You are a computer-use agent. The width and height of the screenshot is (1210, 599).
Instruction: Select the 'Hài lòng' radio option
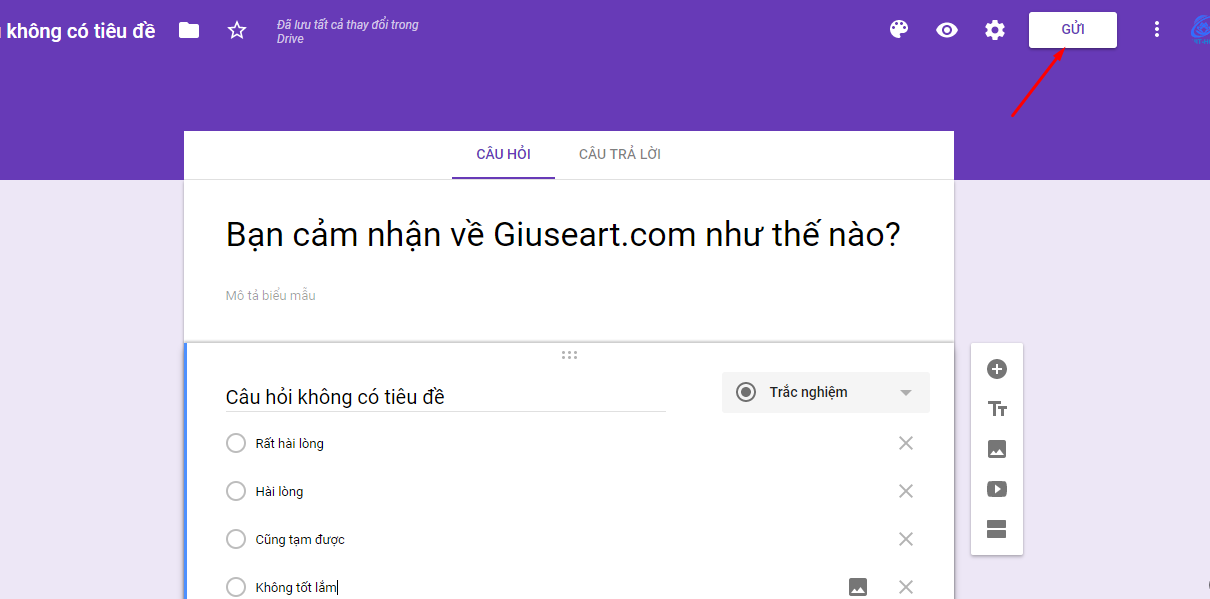236,491
